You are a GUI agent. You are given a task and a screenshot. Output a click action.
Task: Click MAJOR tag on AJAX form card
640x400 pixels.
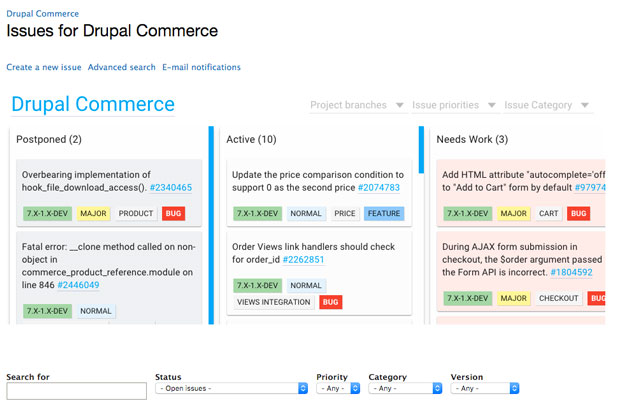513,298
